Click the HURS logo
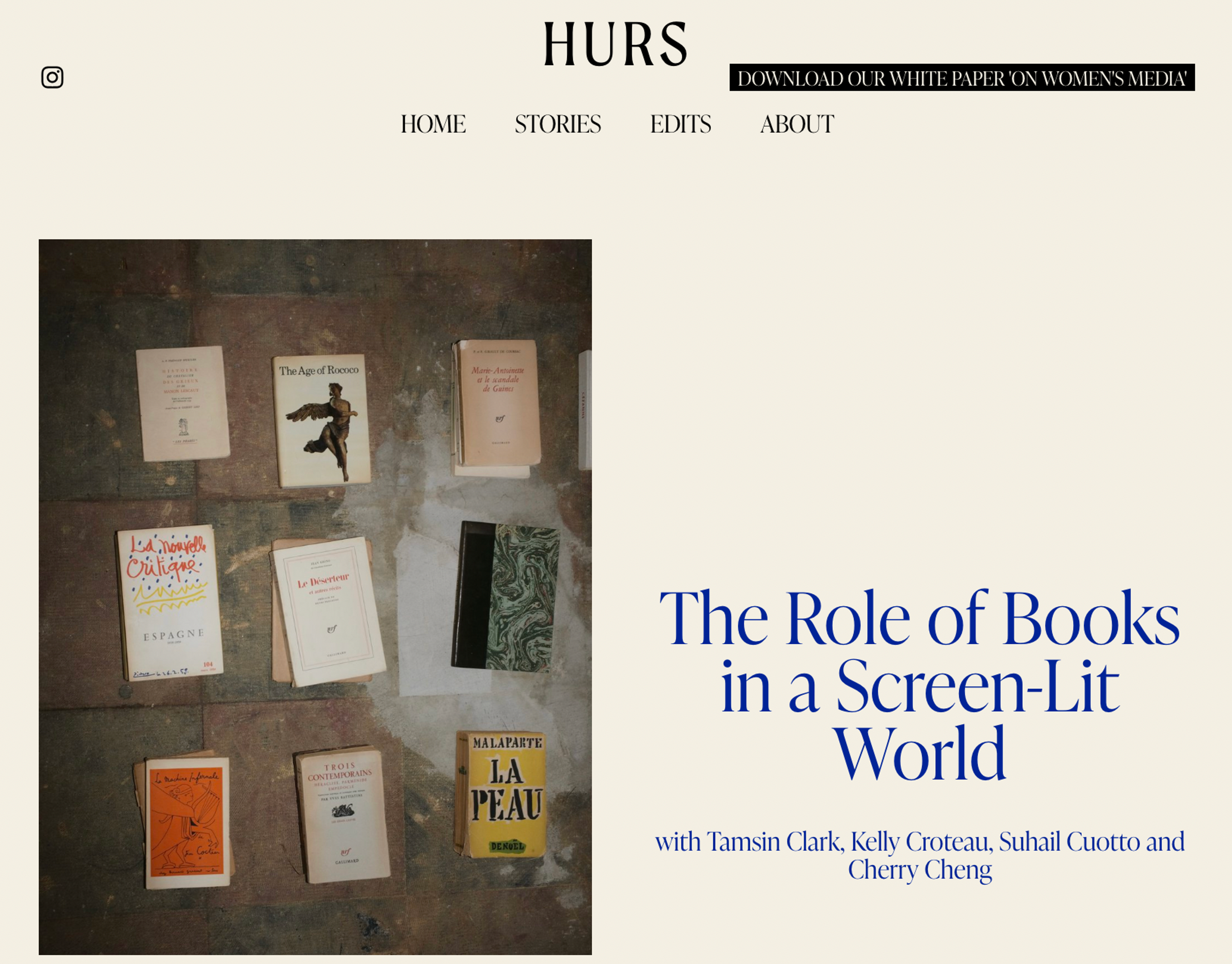Screen dimensions: 1232x964 tap(615, 44)
